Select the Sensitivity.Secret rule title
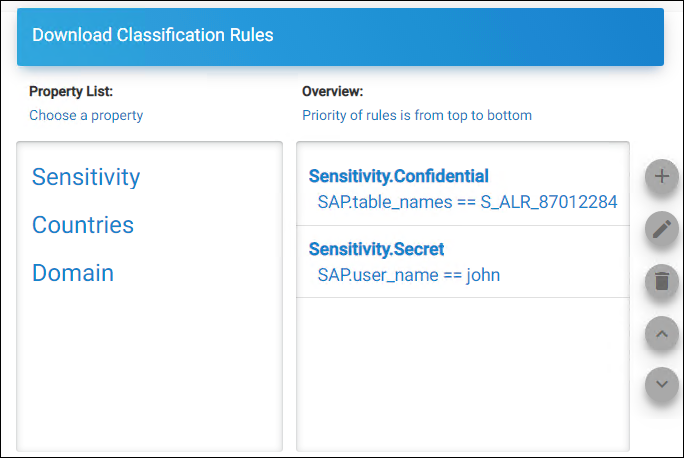This screenshot has width=684, height=458. pyautogui.click(x=376, y=249)
